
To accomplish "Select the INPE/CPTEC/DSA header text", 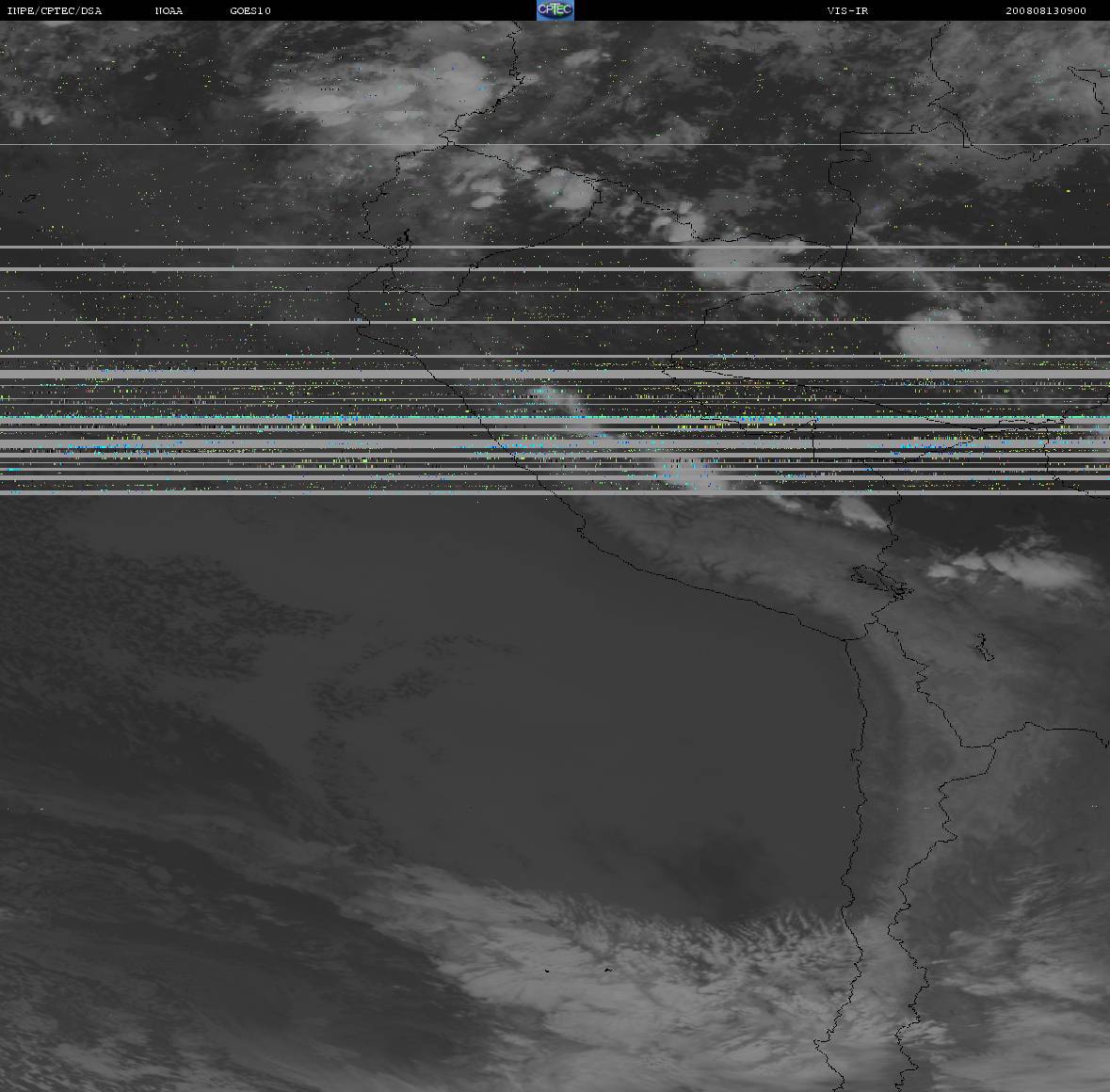I will pos(55,10).
